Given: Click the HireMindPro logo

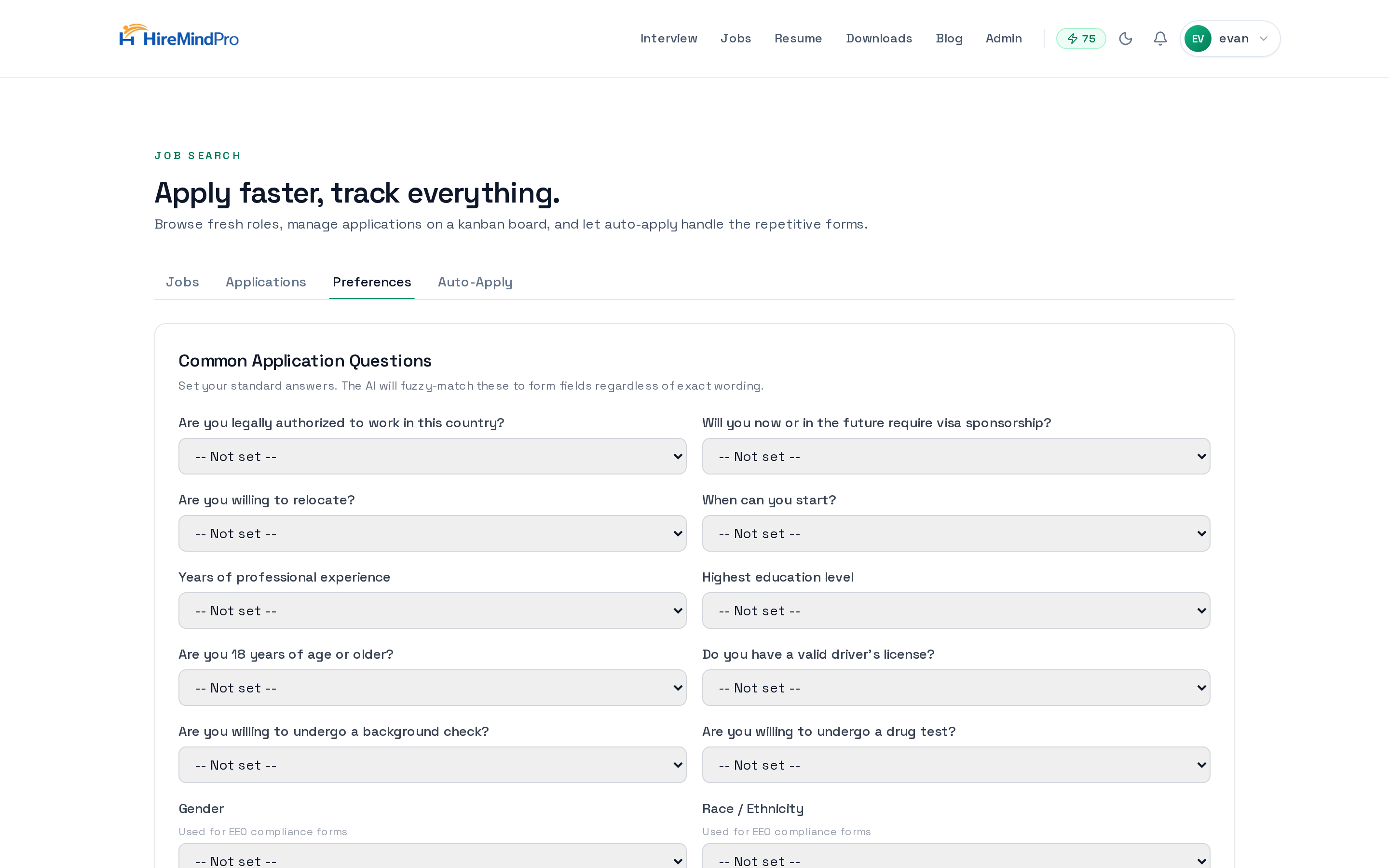Looking at the screenshot, I should coord(178,36).
